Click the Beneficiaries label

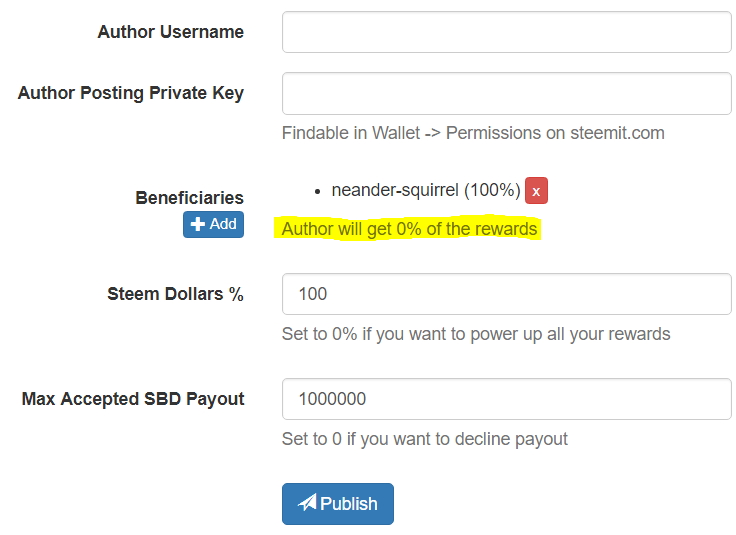(x=189, y=198)
